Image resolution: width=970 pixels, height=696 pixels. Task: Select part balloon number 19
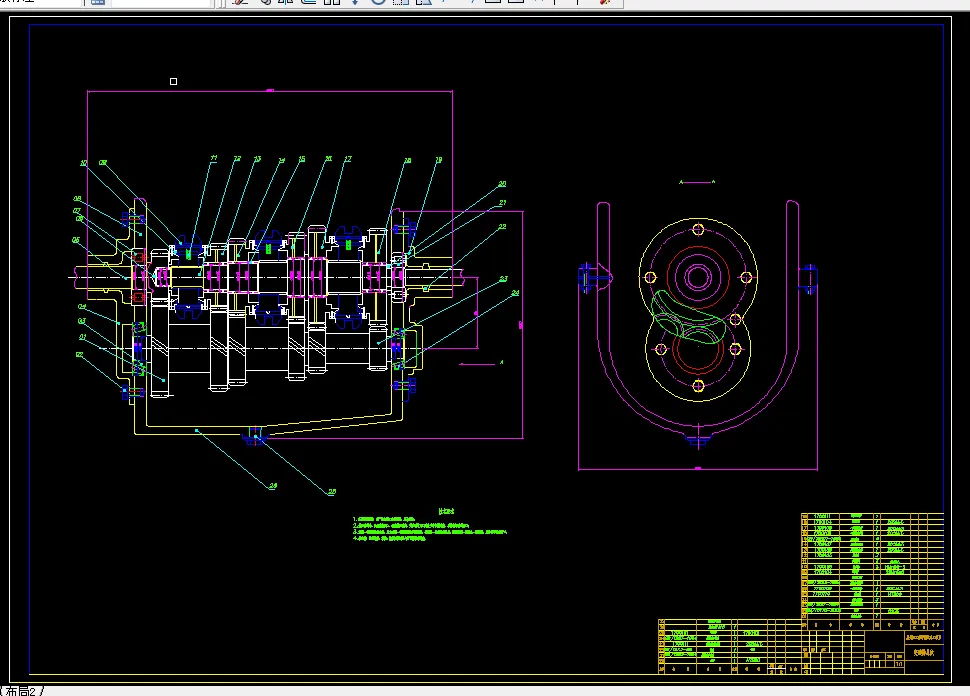439,160
